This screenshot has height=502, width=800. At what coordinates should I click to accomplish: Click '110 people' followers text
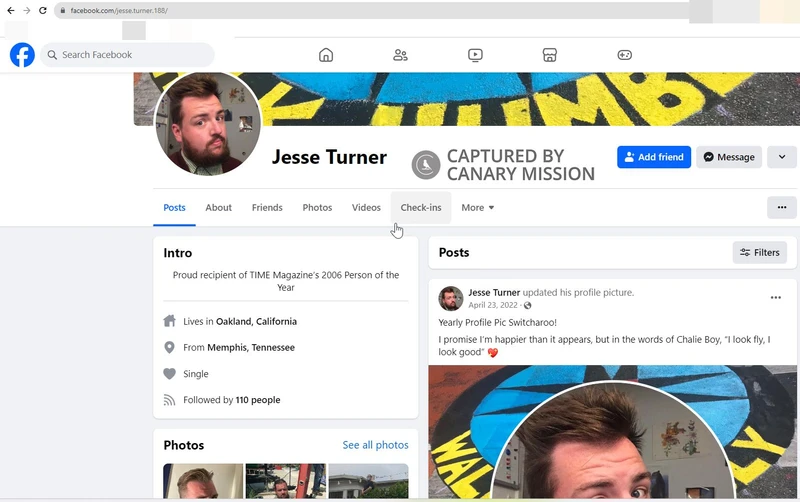[258, 400]
